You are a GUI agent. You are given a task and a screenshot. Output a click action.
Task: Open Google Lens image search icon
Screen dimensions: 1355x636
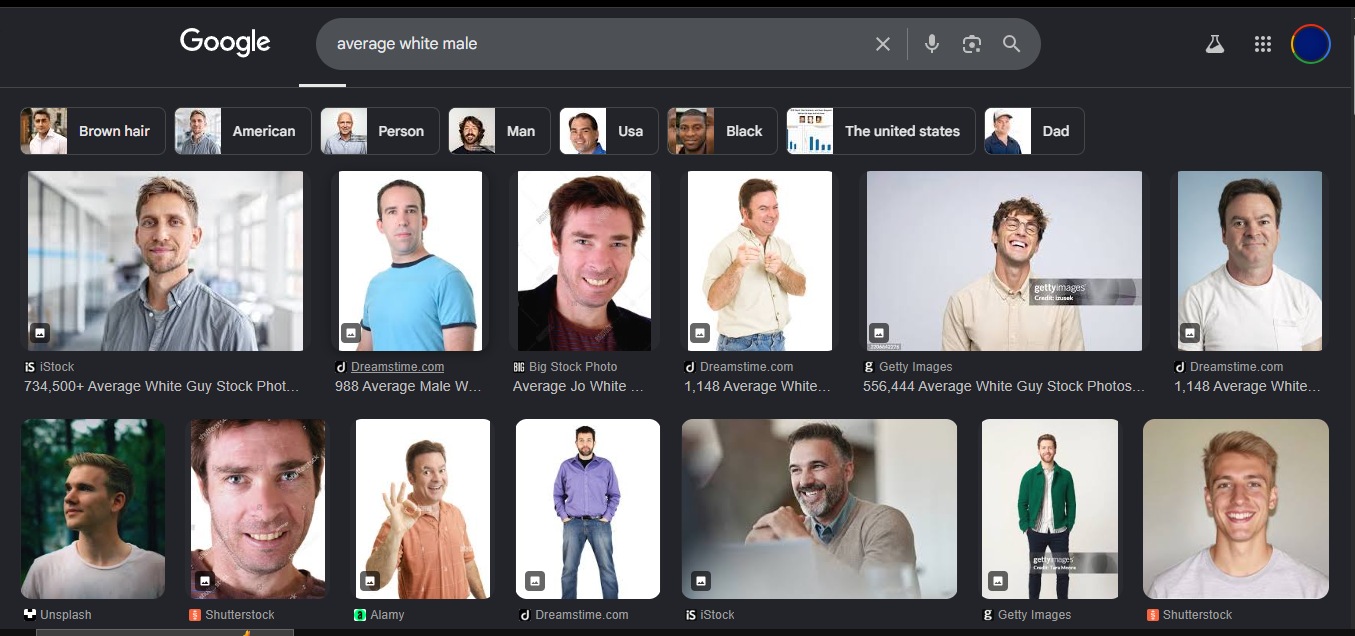coord(972,44)
